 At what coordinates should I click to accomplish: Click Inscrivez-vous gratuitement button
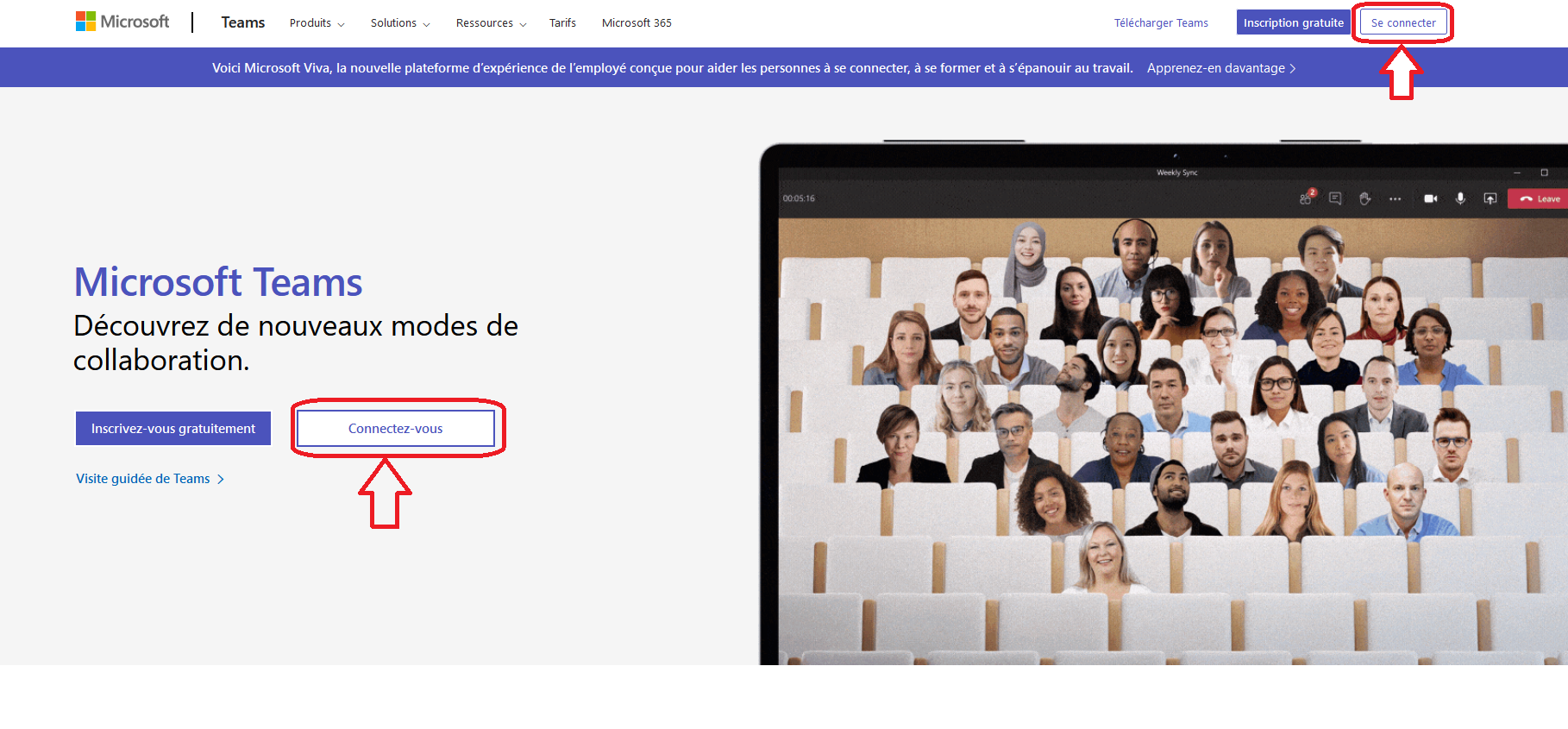click(x=173, y=428)
